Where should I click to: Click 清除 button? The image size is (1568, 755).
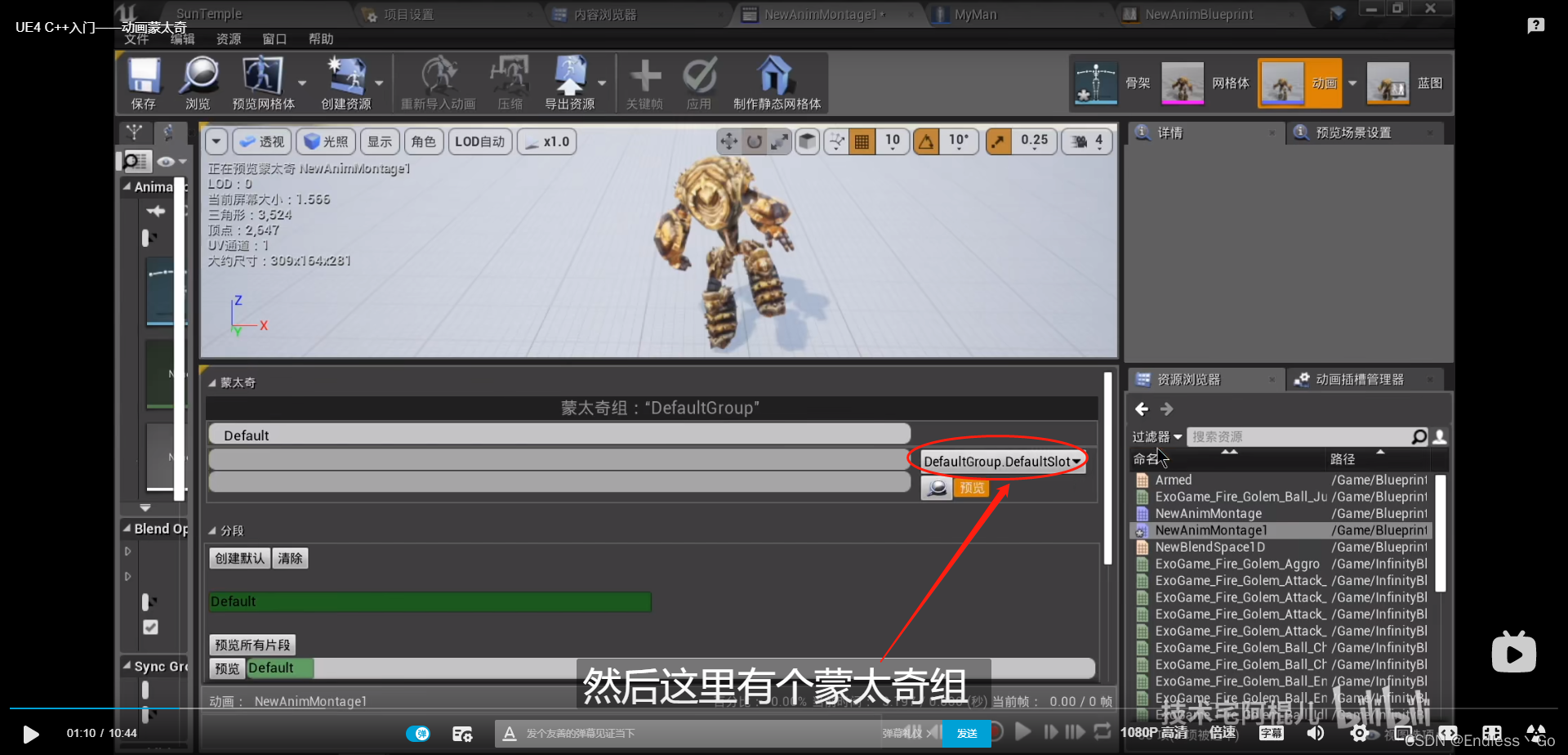click(290, 558)
